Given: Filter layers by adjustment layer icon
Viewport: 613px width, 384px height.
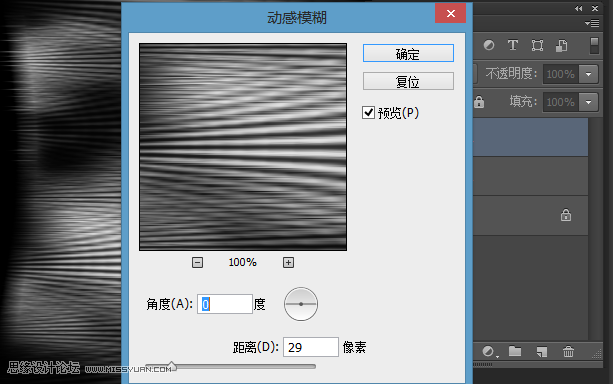Looking at the screenshot, I should (x=489, y=45).
